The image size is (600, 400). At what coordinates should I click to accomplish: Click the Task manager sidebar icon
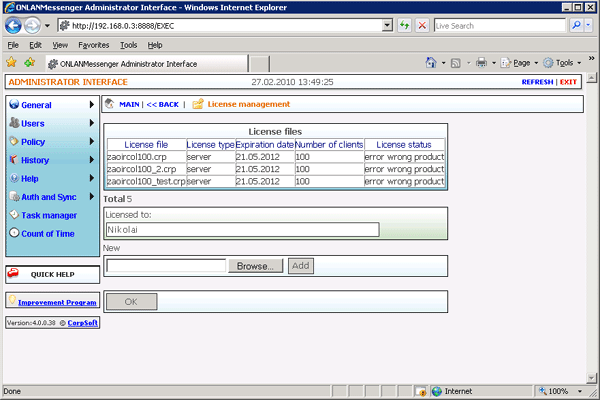[14, 214]
